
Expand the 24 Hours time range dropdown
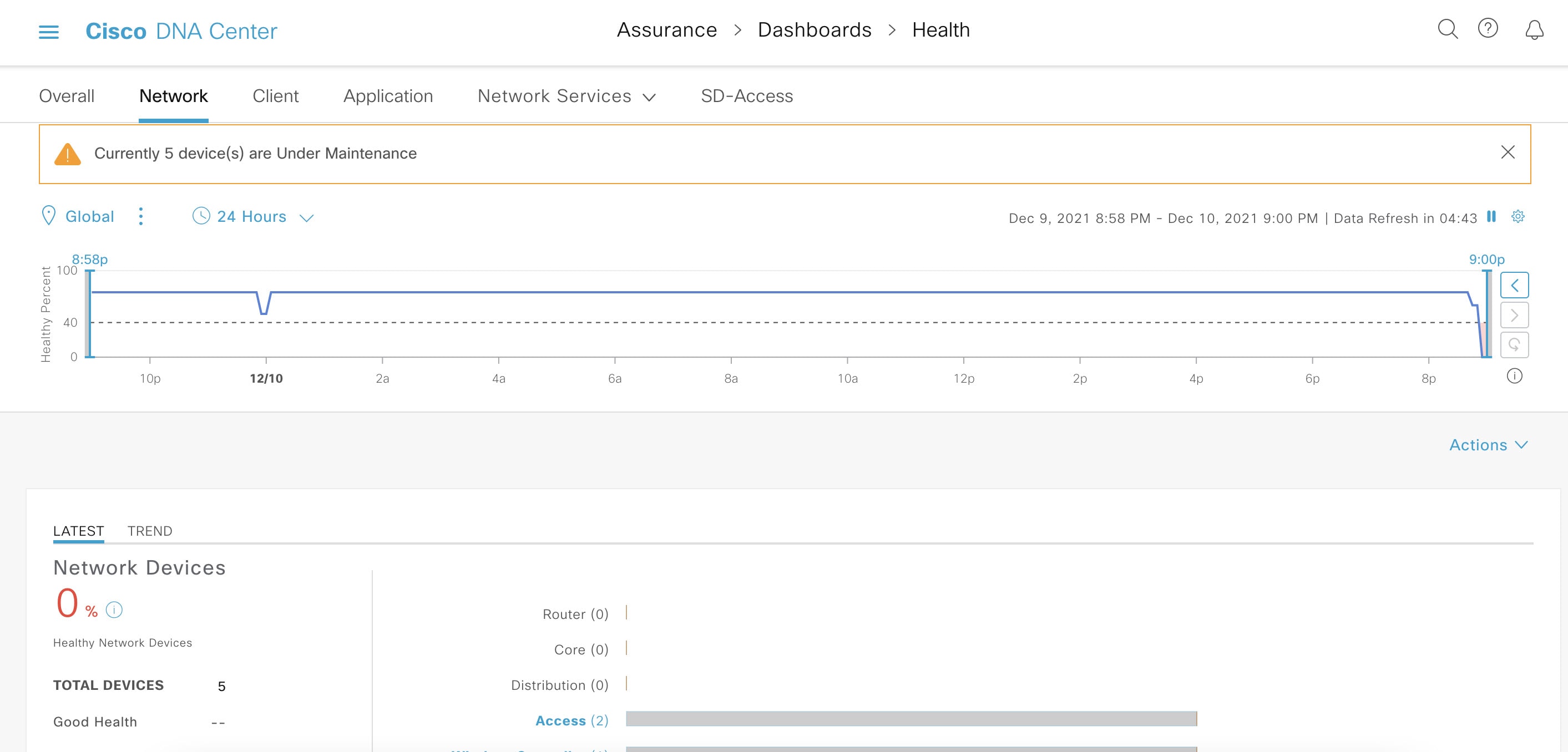point(265,217)
